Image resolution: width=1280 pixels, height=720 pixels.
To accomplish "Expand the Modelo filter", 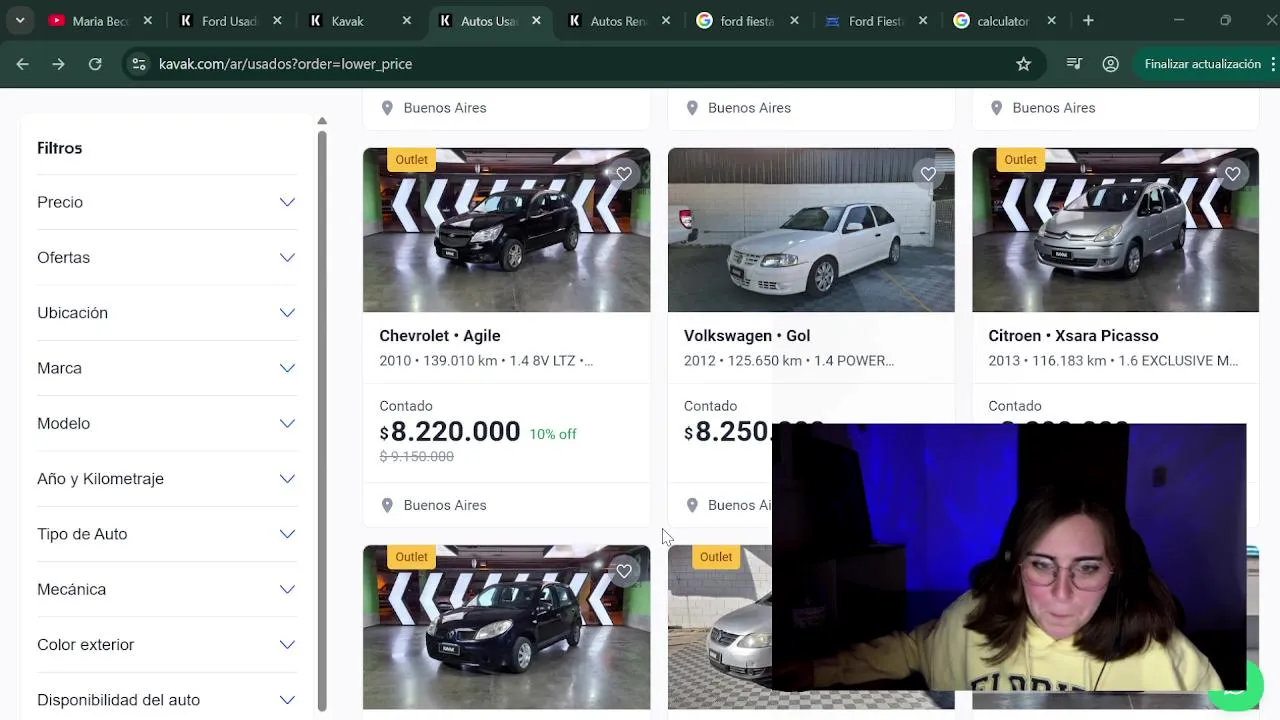I will [x=166, y=423].
